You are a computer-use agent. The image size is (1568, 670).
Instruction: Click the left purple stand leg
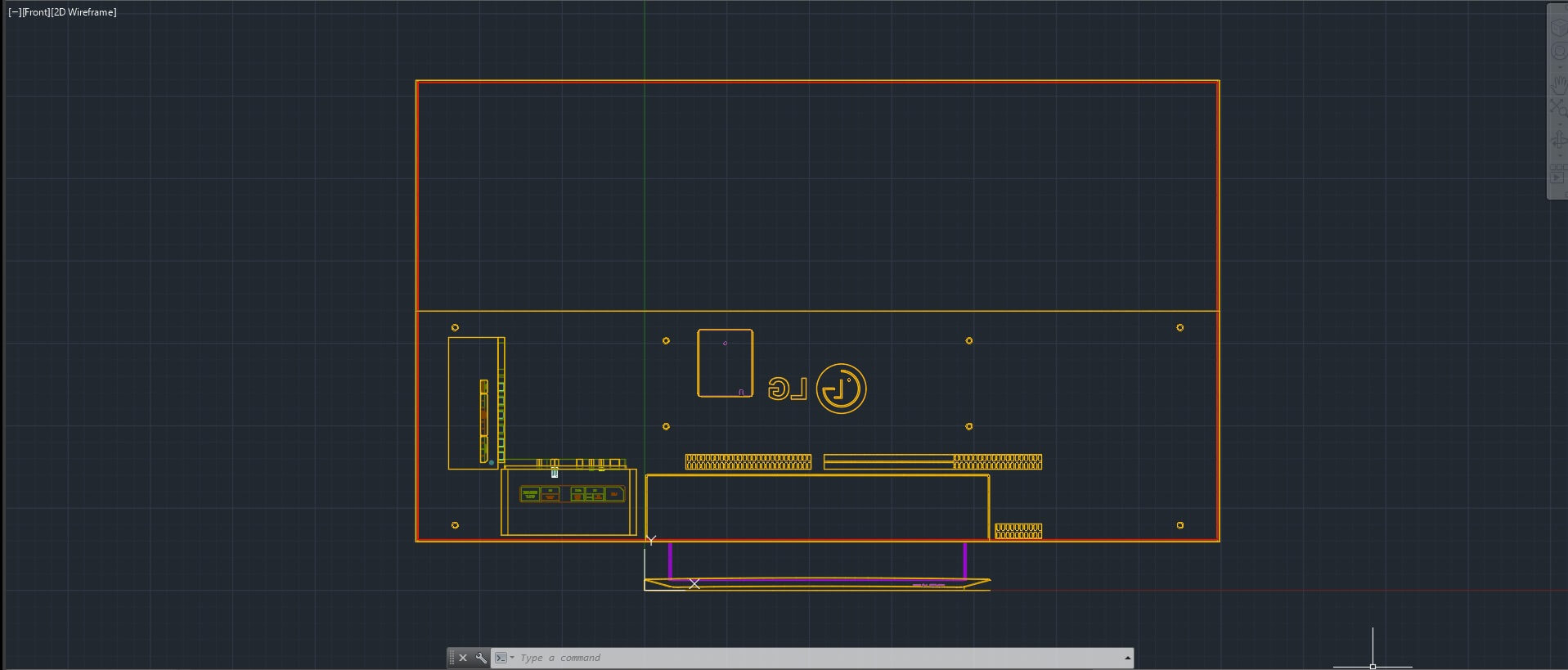click(x=670, y=560)
